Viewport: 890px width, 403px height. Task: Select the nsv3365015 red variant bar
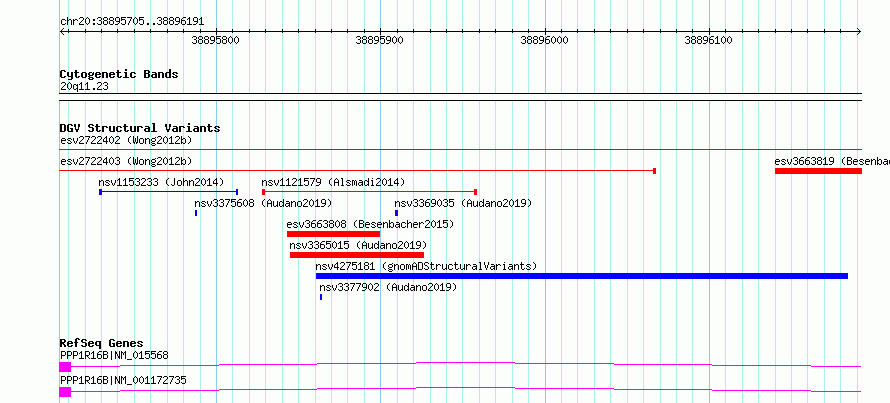pos(356,255)
